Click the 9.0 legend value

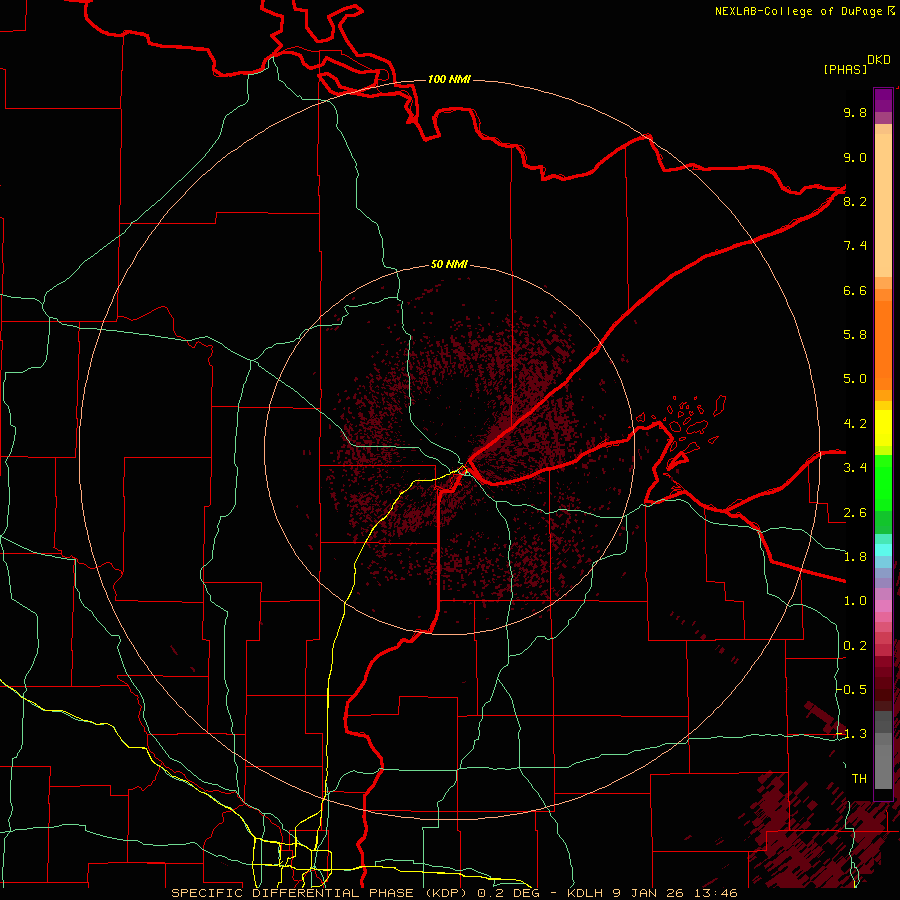point(855,157)
